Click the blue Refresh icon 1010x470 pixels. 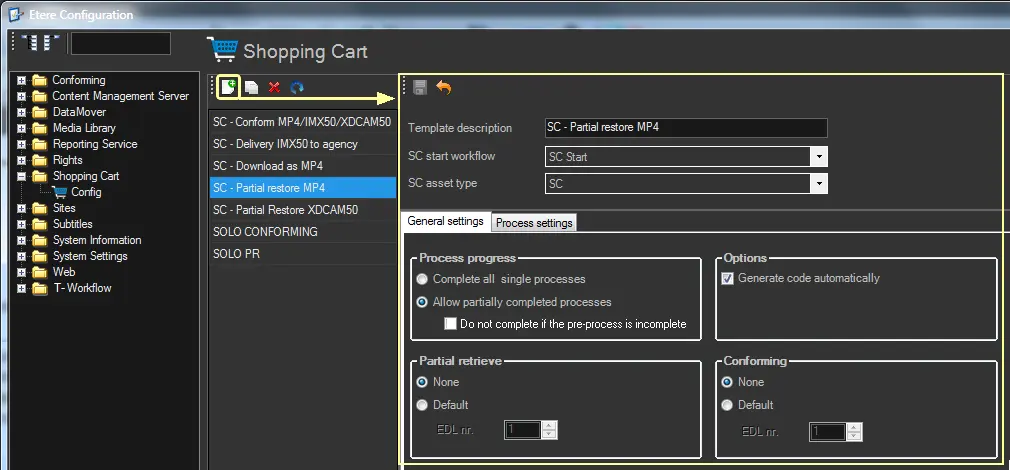pos(297,88)
